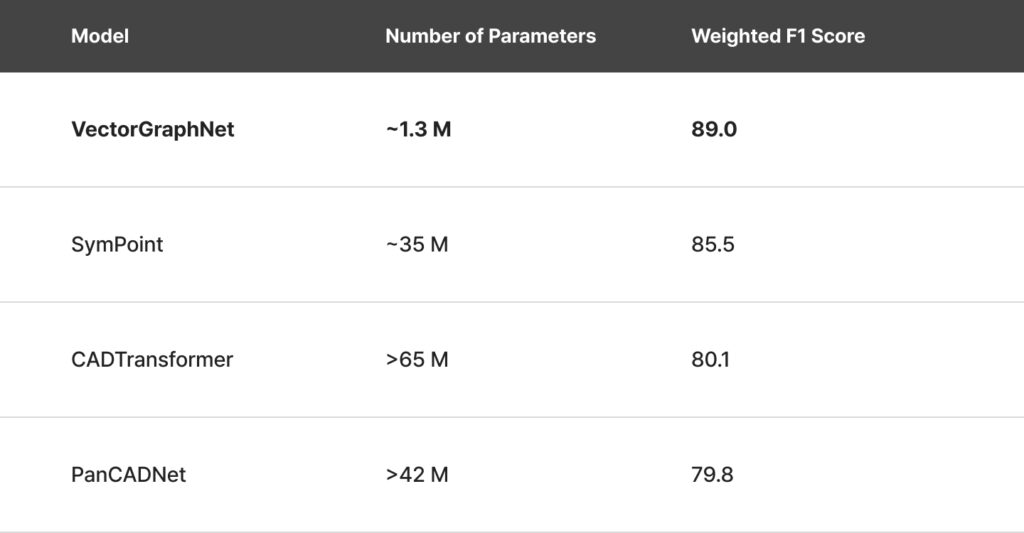1024x533 pixels.
Task: Click the ~1.3 M parameters value
Action: point(418,129)
